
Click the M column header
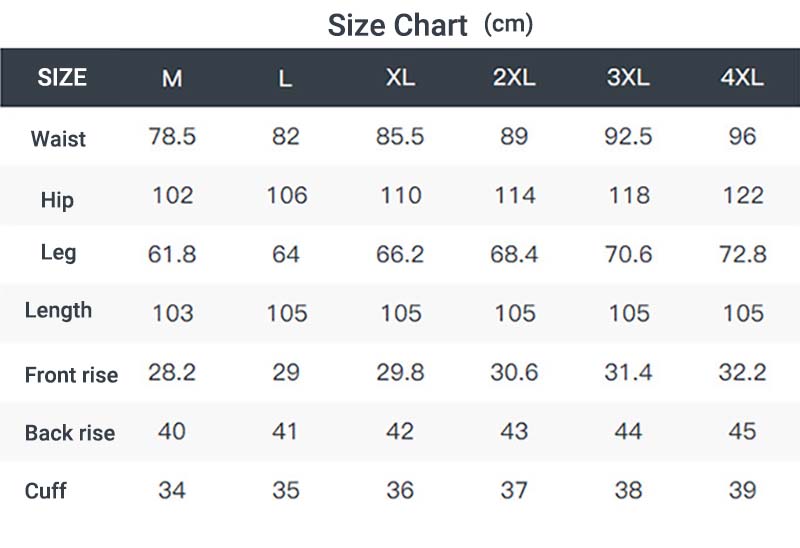click(172, 79)
